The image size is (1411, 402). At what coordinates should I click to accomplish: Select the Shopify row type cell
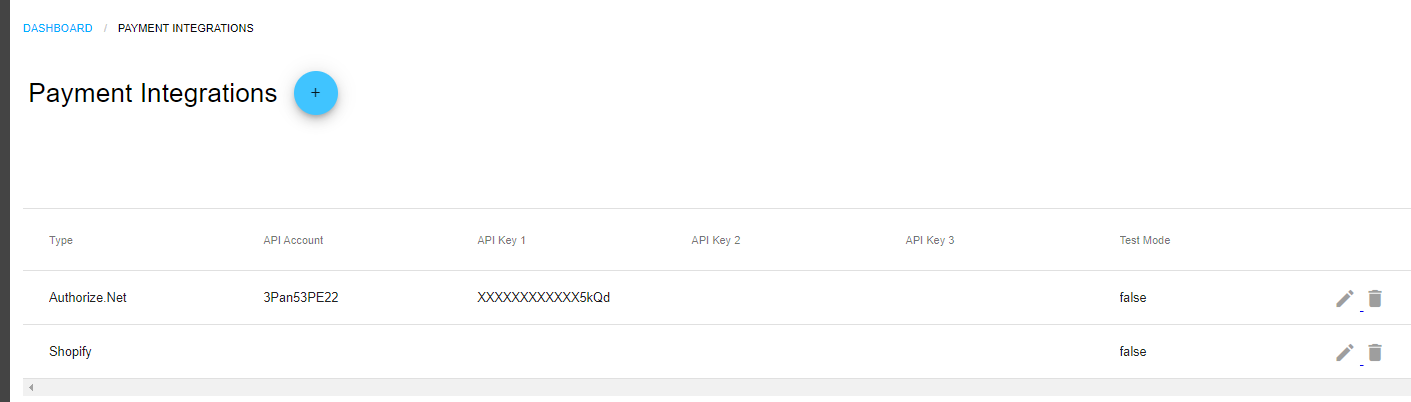pyautogui.click(x=70, y=352)
